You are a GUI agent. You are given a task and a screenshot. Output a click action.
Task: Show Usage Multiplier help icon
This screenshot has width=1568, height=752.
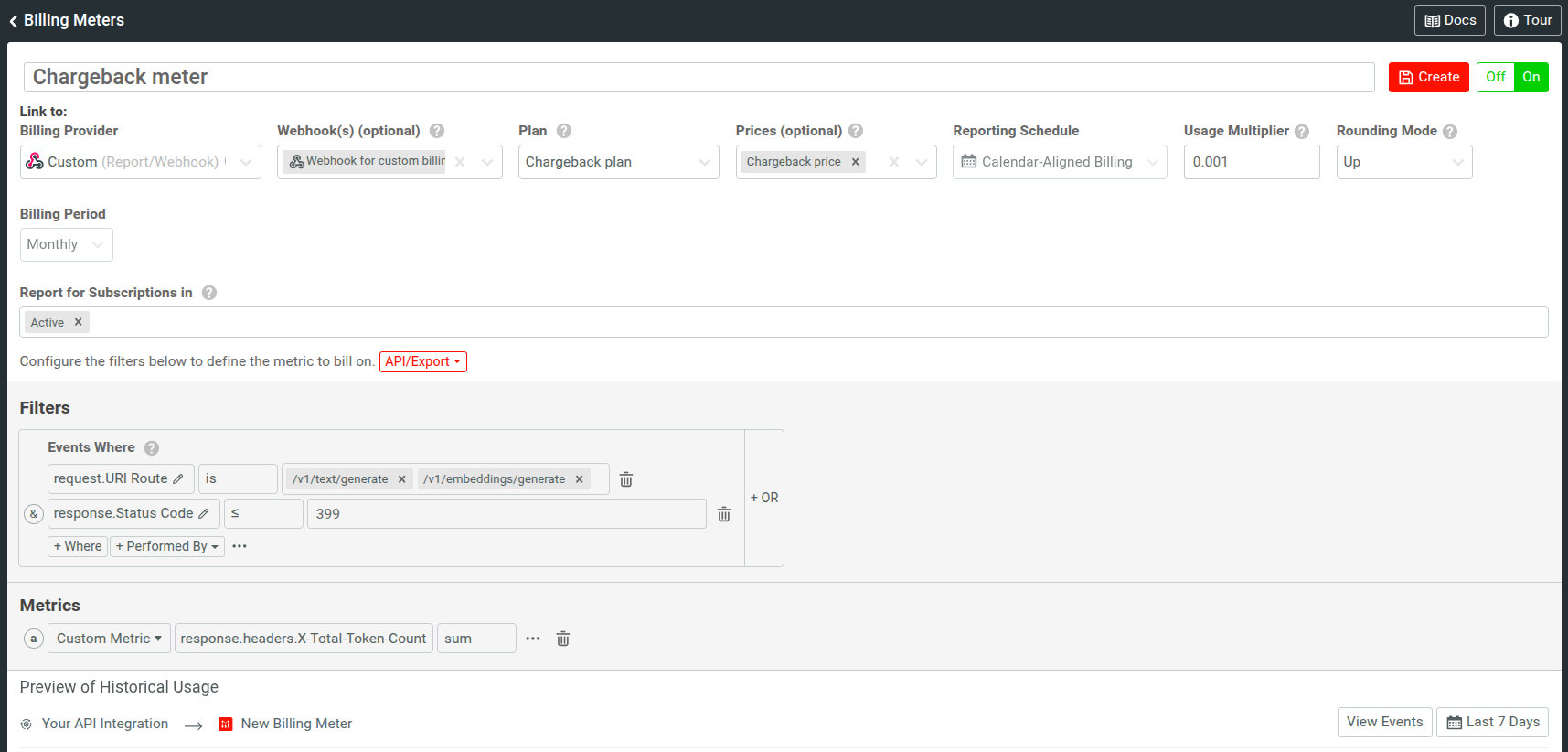point(1302,131)
